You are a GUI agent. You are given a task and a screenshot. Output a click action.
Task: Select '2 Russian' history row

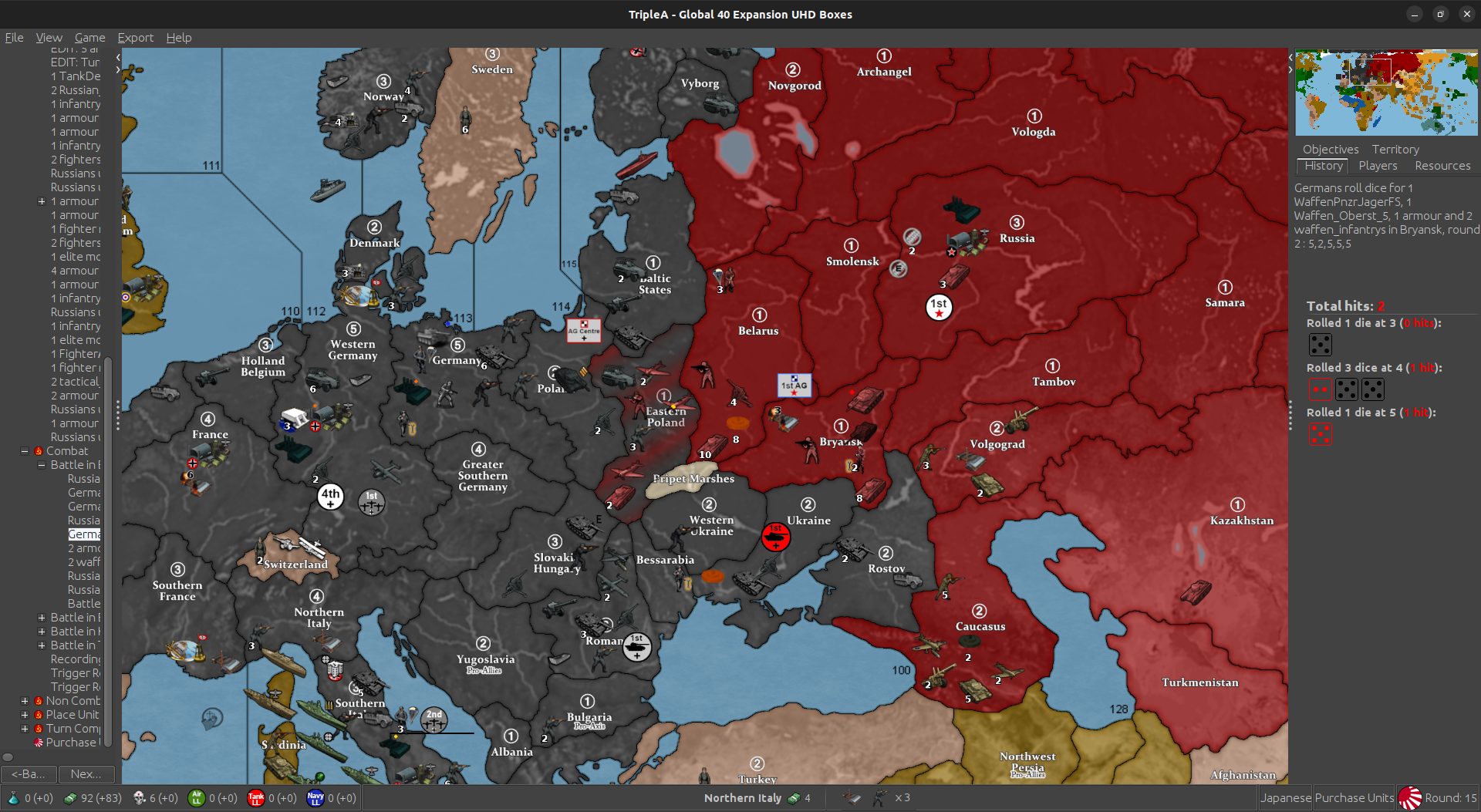click(x=76, y=90)
